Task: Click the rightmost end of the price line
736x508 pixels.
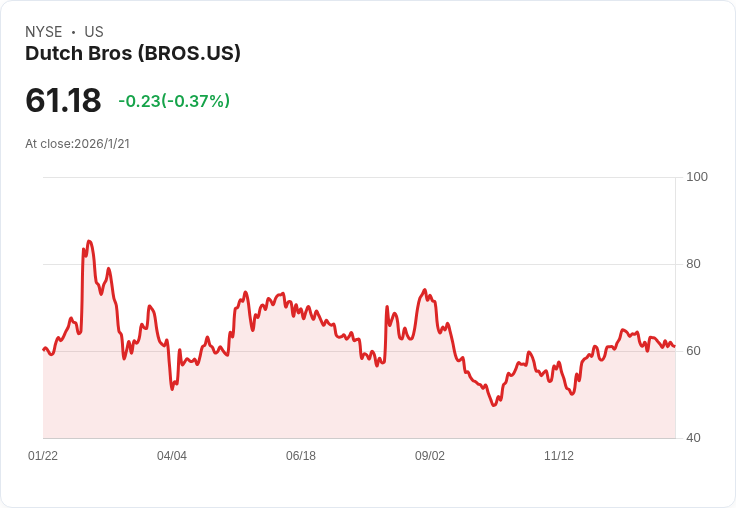Action: pyautogui.click(x=674, y=346)
